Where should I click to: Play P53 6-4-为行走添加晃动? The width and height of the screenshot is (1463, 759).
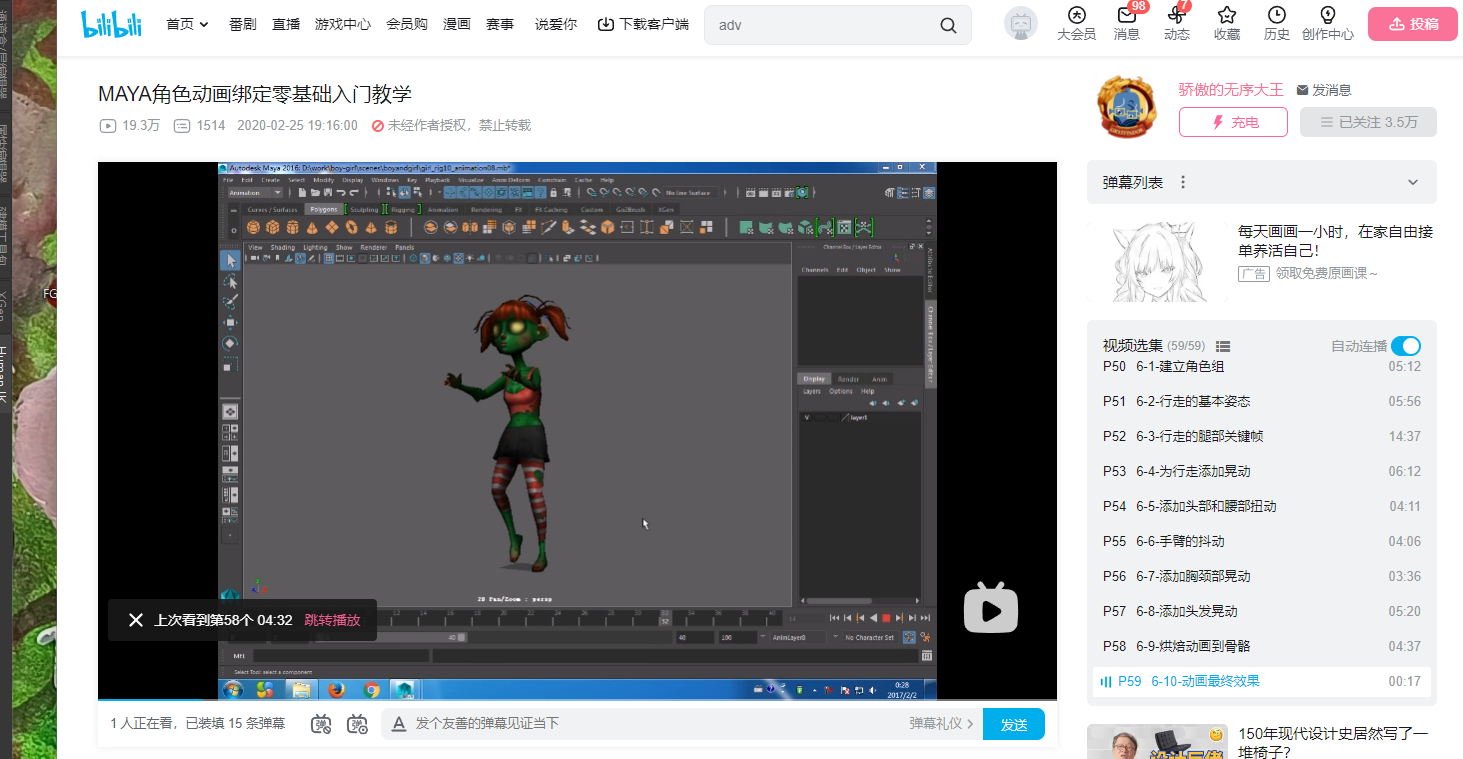[1262, 471]
